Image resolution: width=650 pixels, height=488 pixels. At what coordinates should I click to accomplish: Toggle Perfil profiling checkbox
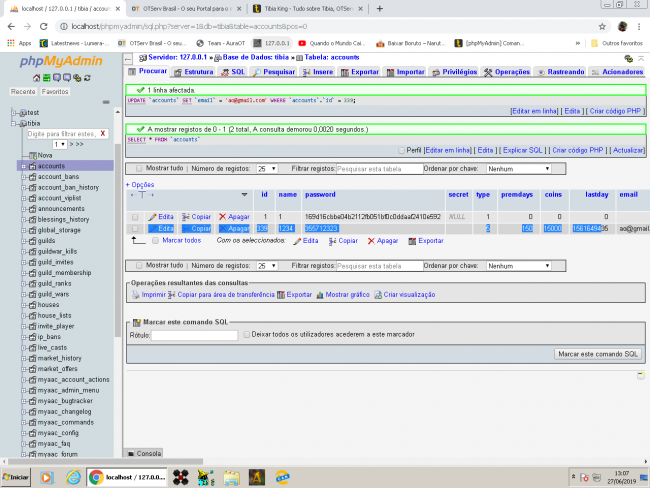coord(401,151)
